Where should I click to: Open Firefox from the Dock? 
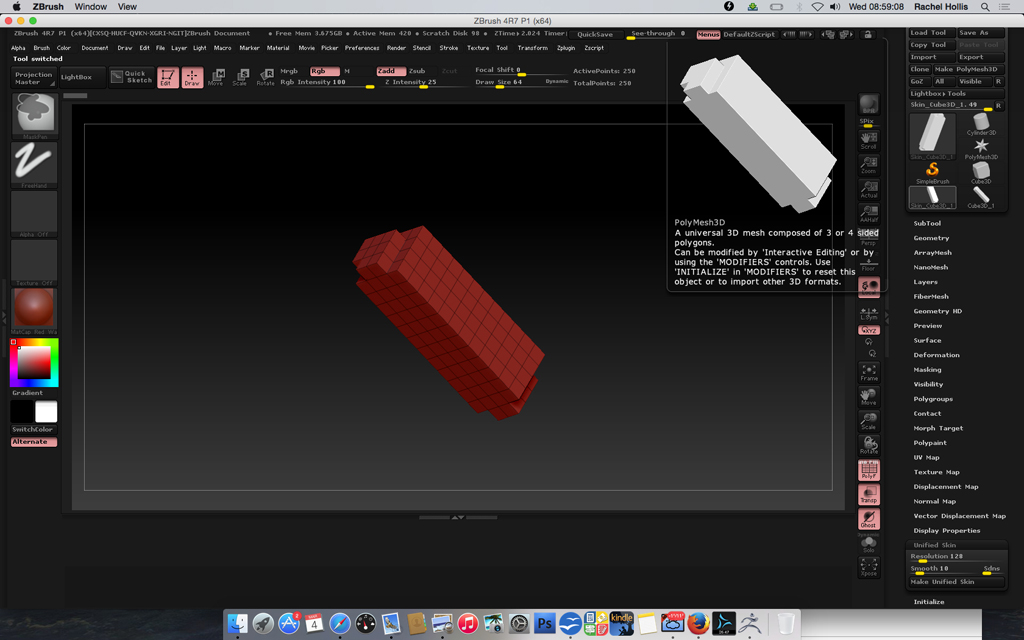(x=698, y=624)
